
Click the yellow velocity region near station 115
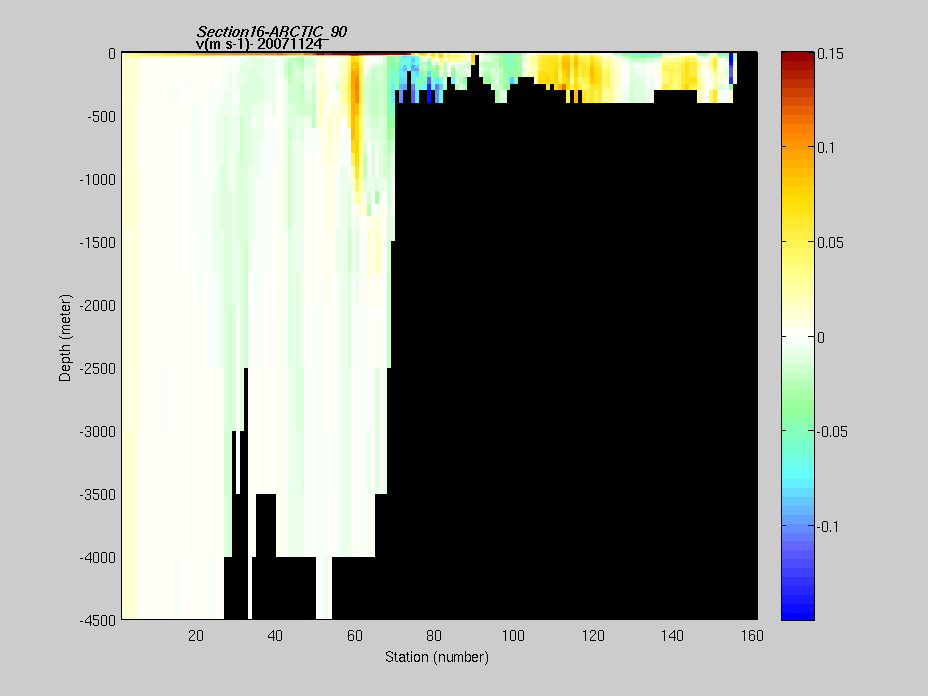point(568,71)
